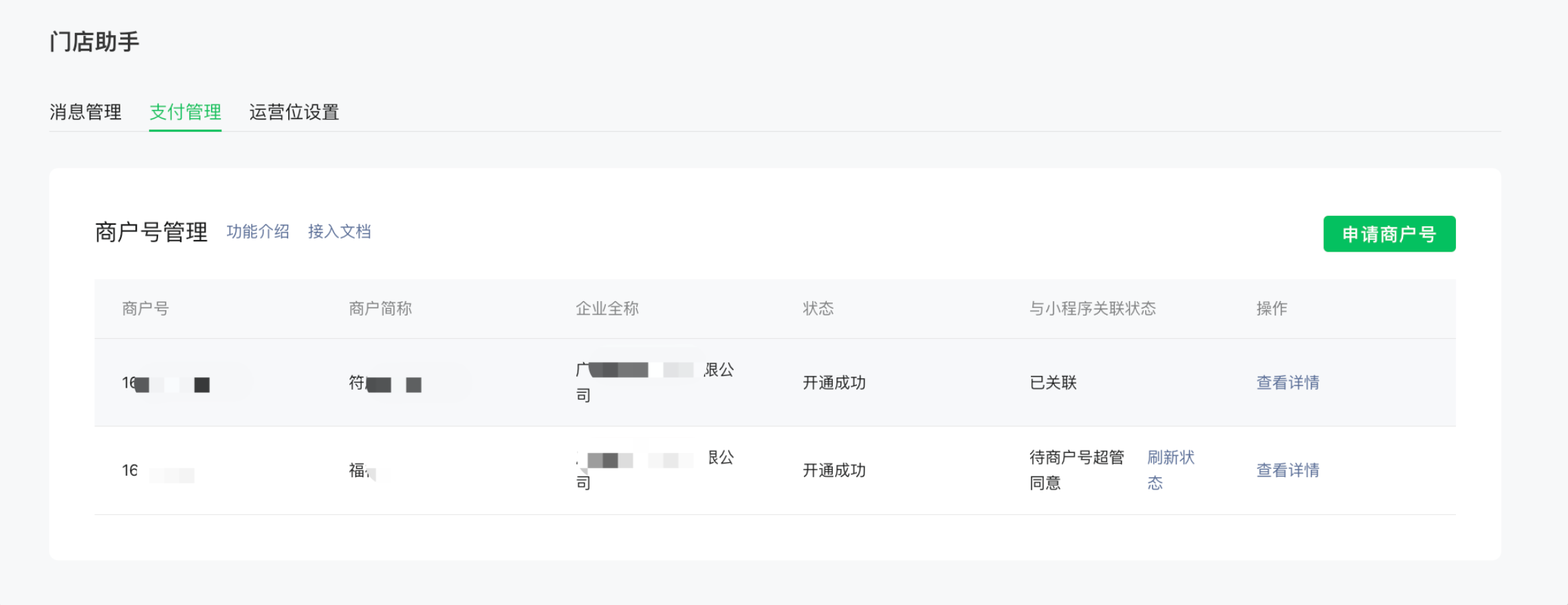Select the 企业全称 column header
This screenshot has width=1568, height=605.
pyautogui.click(x=607, y=309)
